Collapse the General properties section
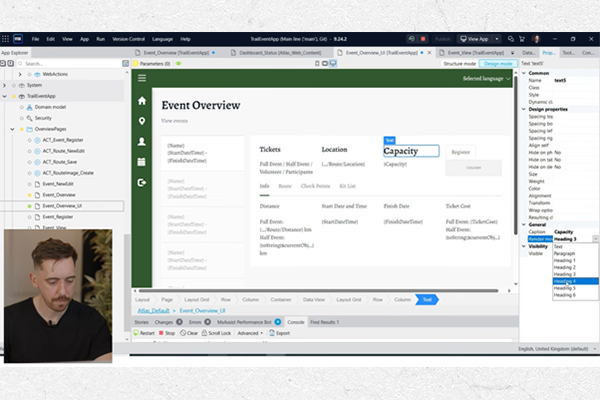Screen dimensions: 600x400 coord(524,225)
